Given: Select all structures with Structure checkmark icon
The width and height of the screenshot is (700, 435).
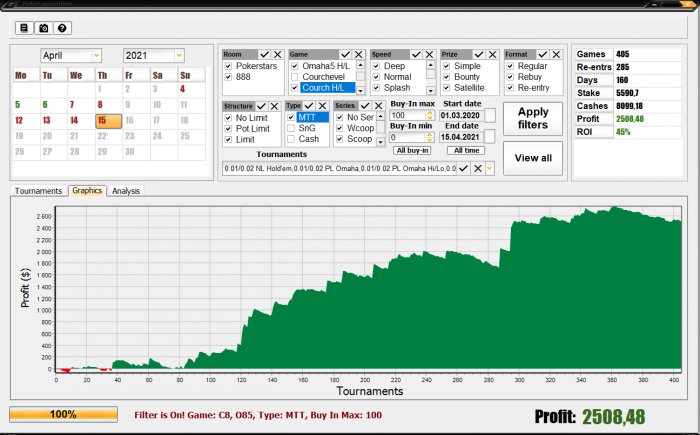Looking at the screenshot, I should point(261,106).
